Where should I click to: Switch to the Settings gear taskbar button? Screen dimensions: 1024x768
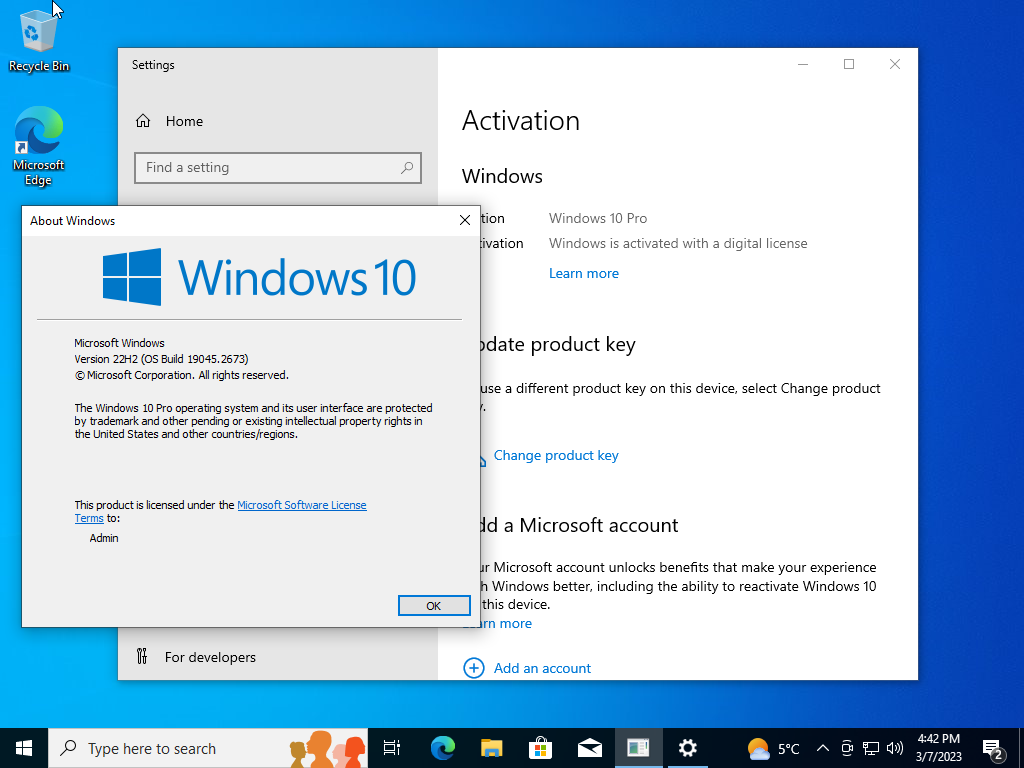[687, 748]
